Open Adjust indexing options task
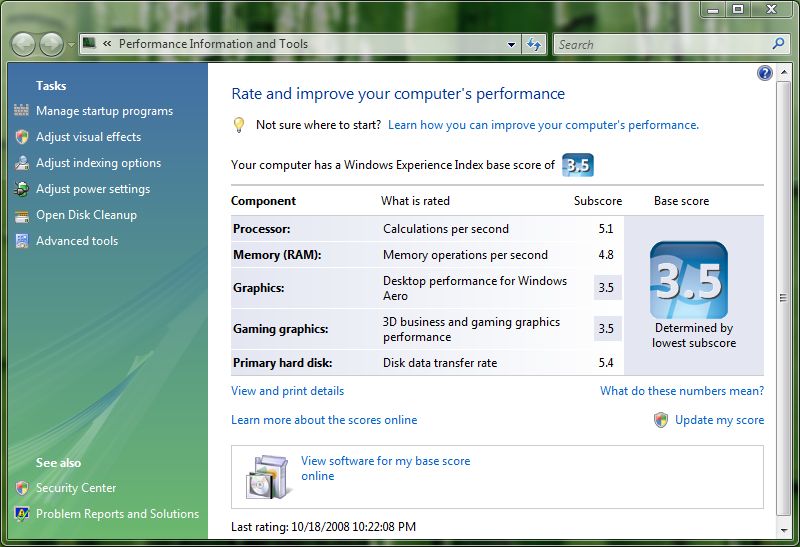800x547 pixels. (x=98, y=163)
